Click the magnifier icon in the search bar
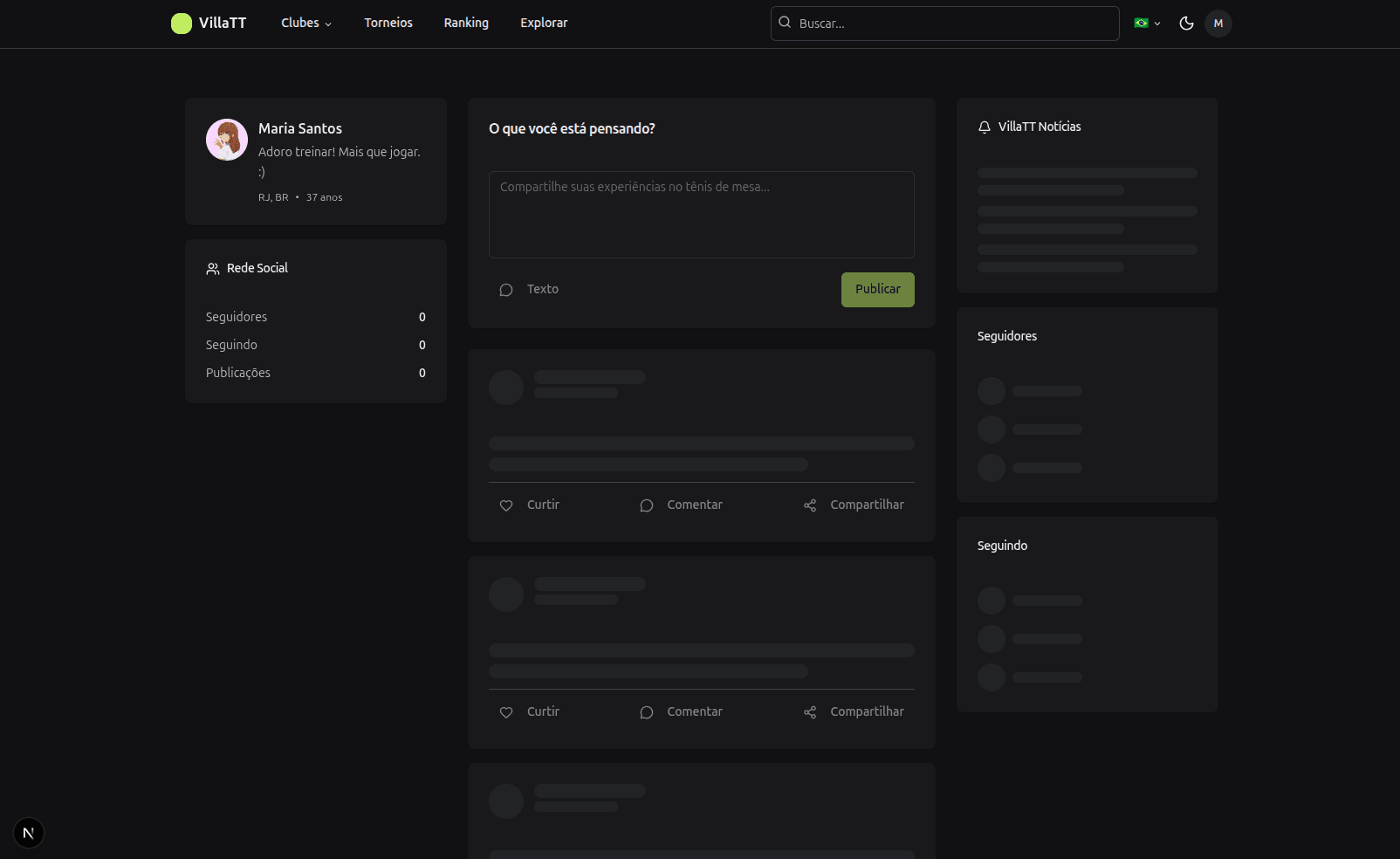This screenshot has height=859, width=1400. pyautogui.click(x=785, y=23)
